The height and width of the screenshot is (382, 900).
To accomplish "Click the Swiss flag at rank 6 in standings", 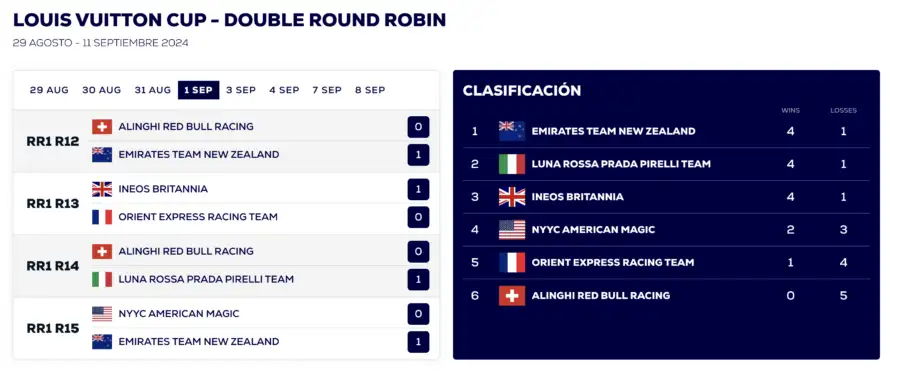I will click(511, 295).
